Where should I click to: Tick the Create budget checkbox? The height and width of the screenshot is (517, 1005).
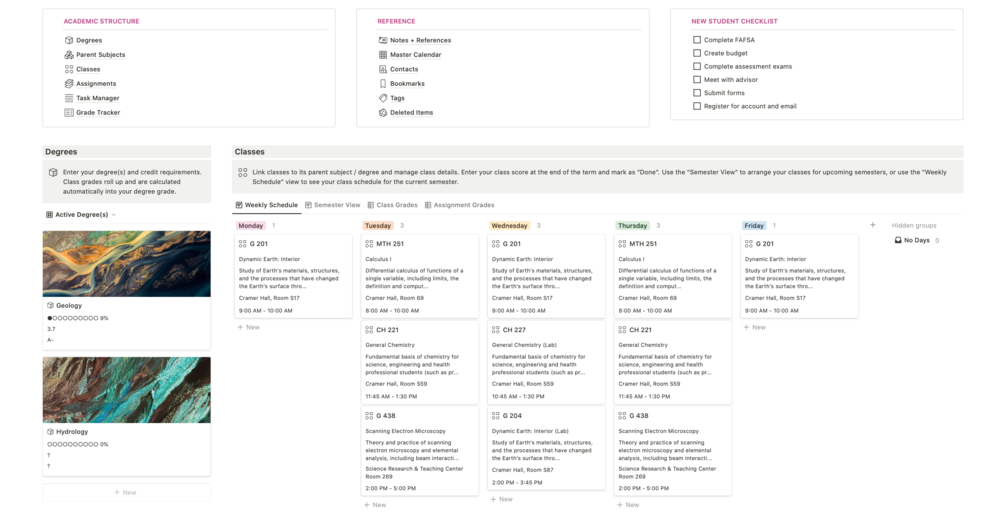click(x=697, y=53)
